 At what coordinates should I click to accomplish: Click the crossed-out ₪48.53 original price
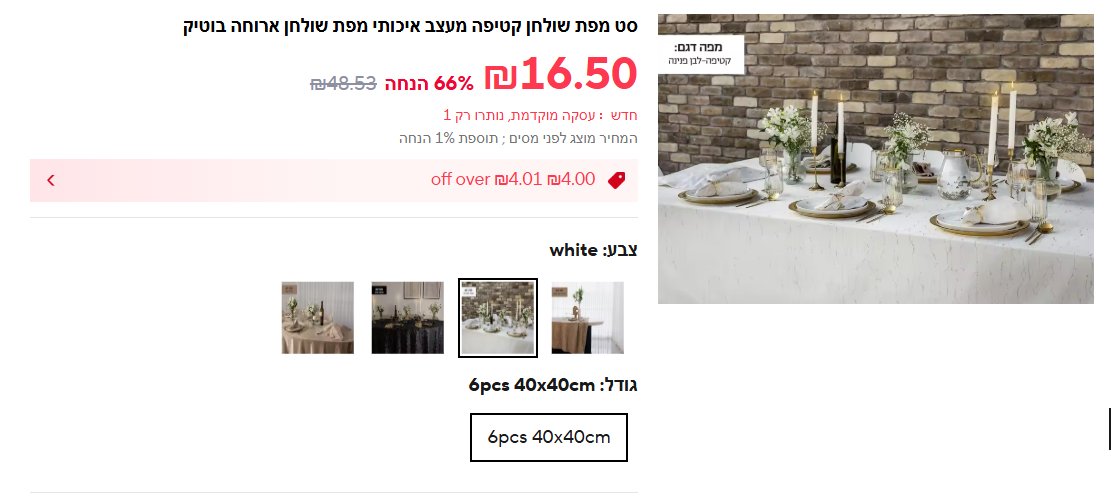click(x=343, y=84)
